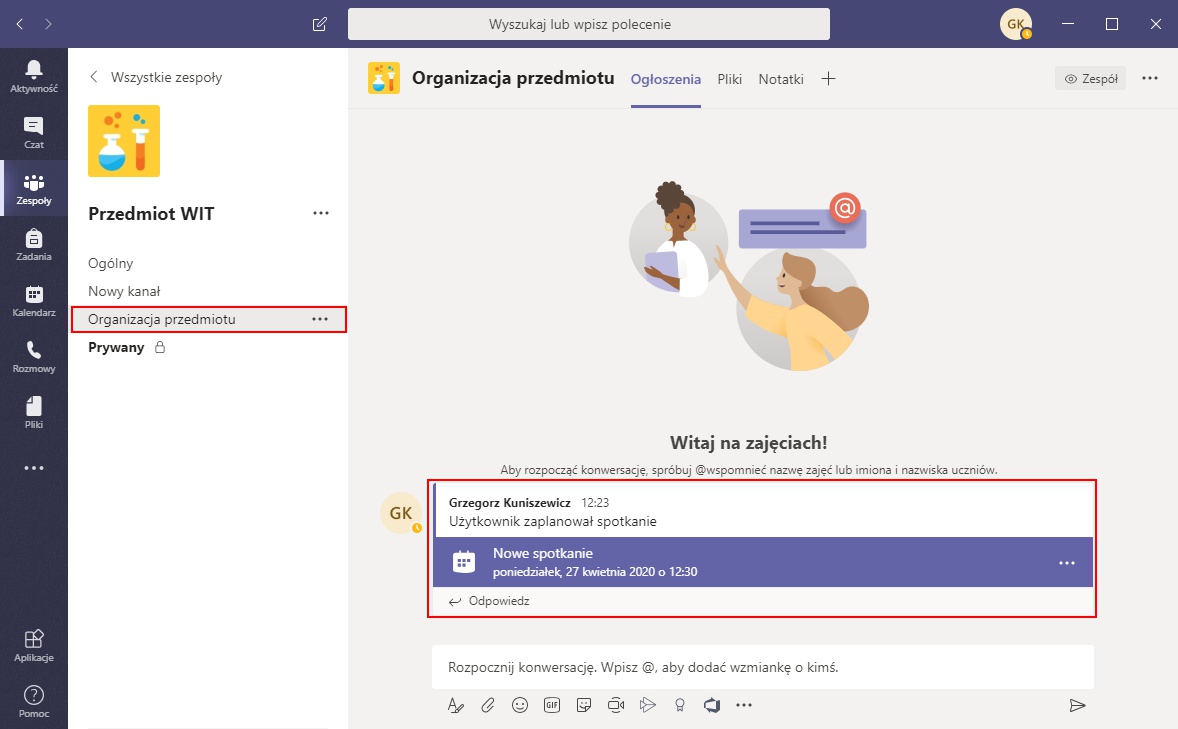Screen dimensions: 1178x729
Task: Start a meeting now with camera icon
Action: click(x=616, y=705)
